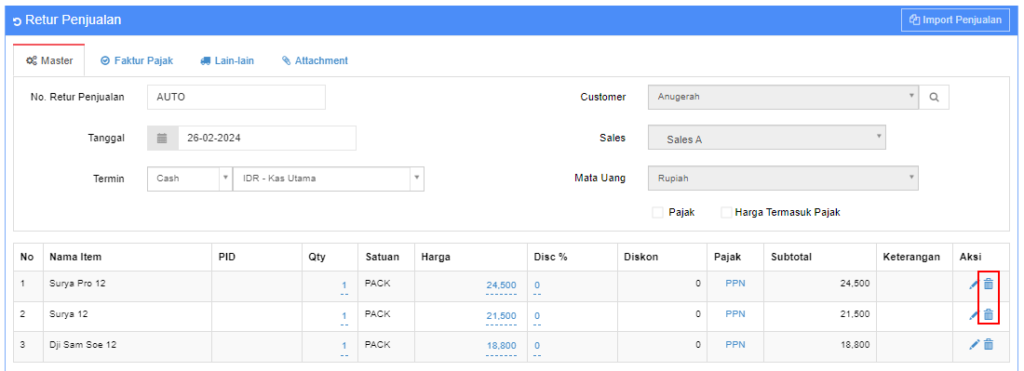The height and width of the screenshot is (371, 1024).
Task: Click the subtotal 18,800 cell
Action: point(820,347)
